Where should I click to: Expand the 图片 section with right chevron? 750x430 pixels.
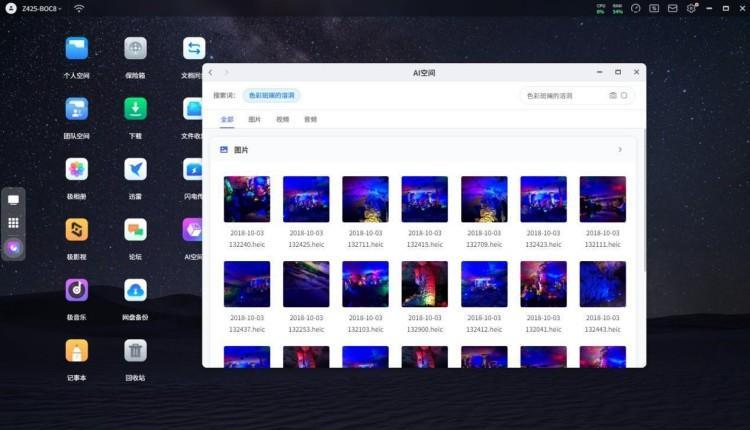point(620,150)
